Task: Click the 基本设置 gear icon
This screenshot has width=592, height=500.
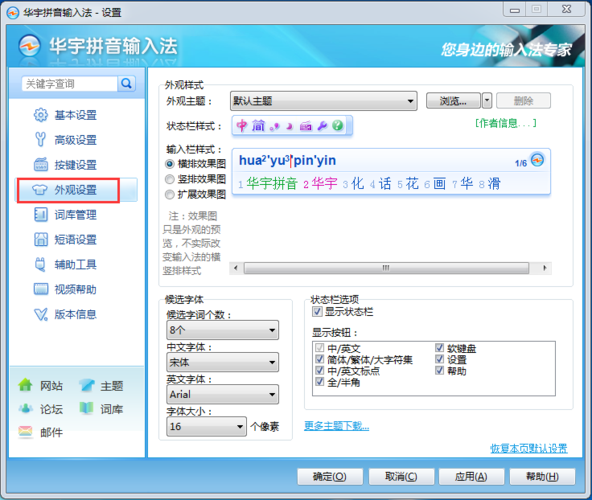Action: (x=40, y=115)
